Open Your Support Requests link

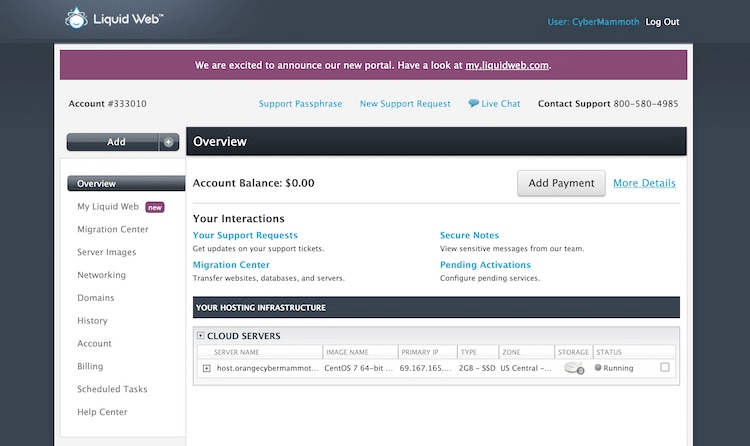245,235
